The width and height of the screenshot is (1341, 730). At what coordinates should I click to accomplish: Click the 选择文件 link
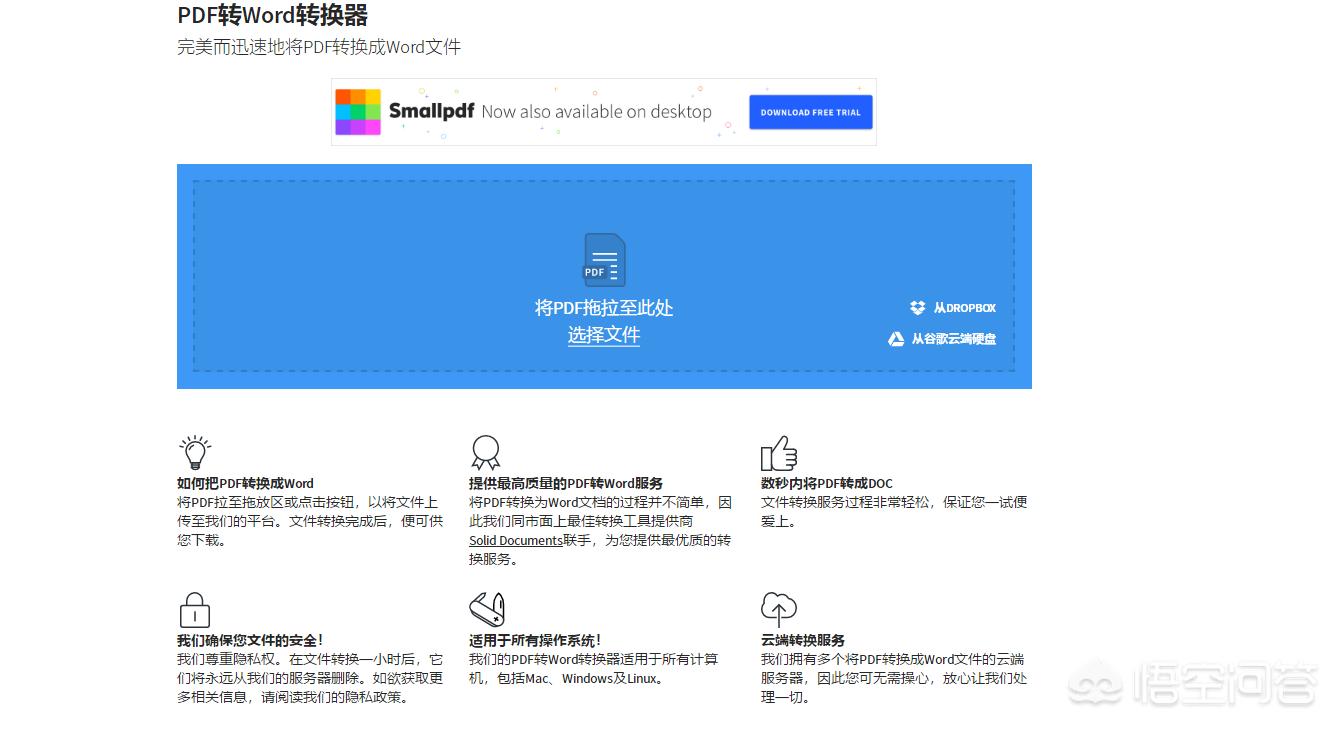pos(604,335)
